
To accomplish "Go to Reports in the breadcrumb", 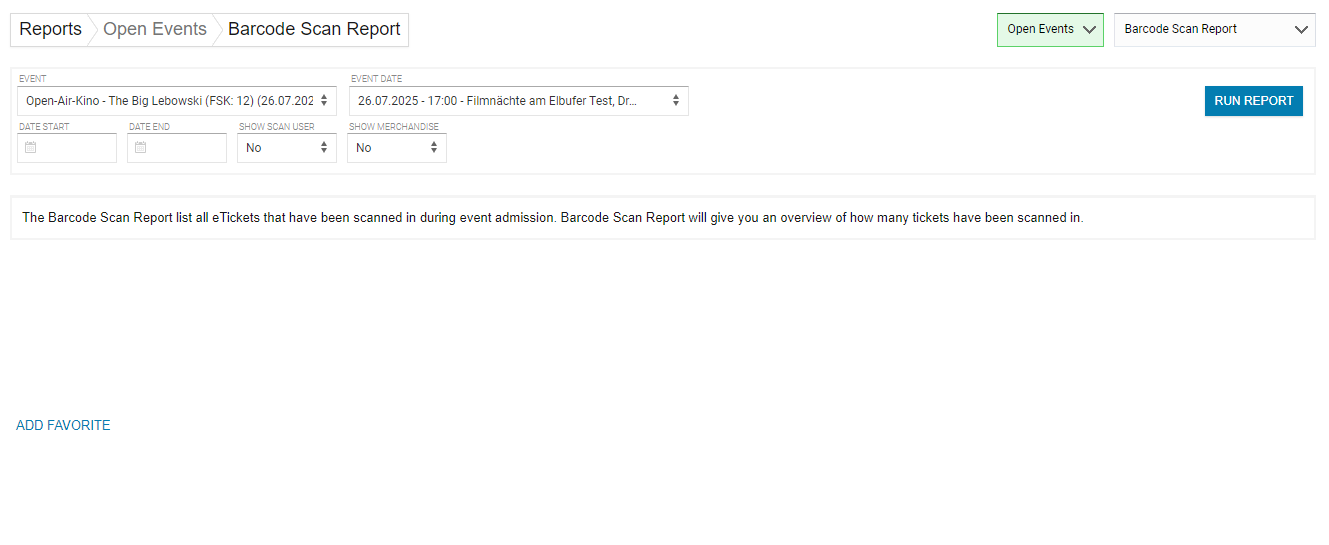I will [50, 29].
